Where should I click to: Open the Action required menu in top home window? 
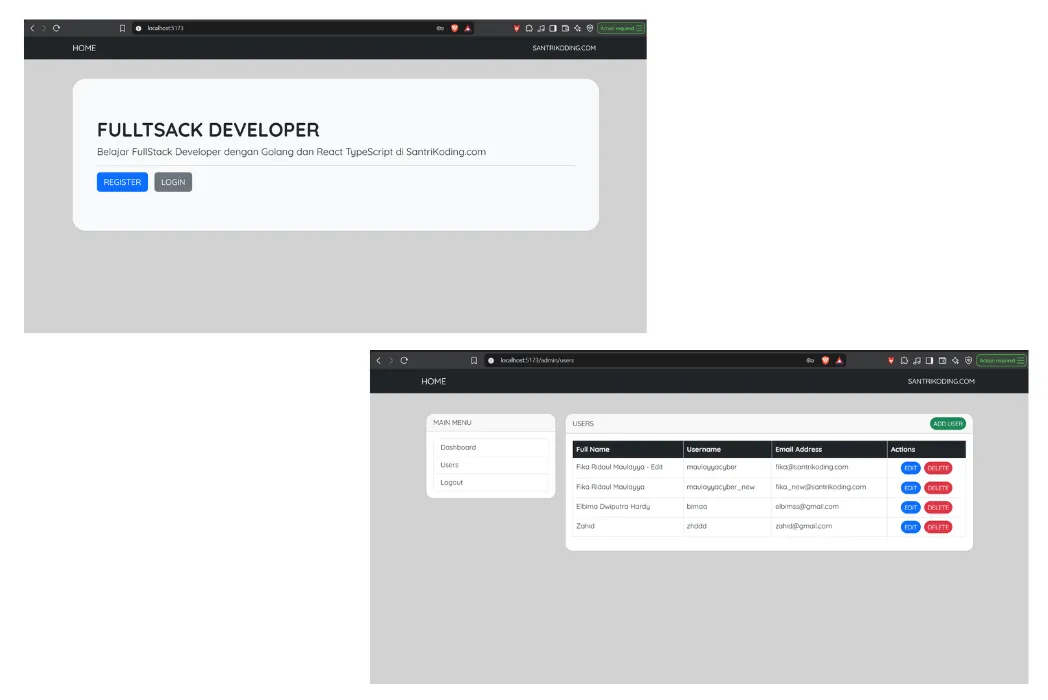(x=621, y=28)
